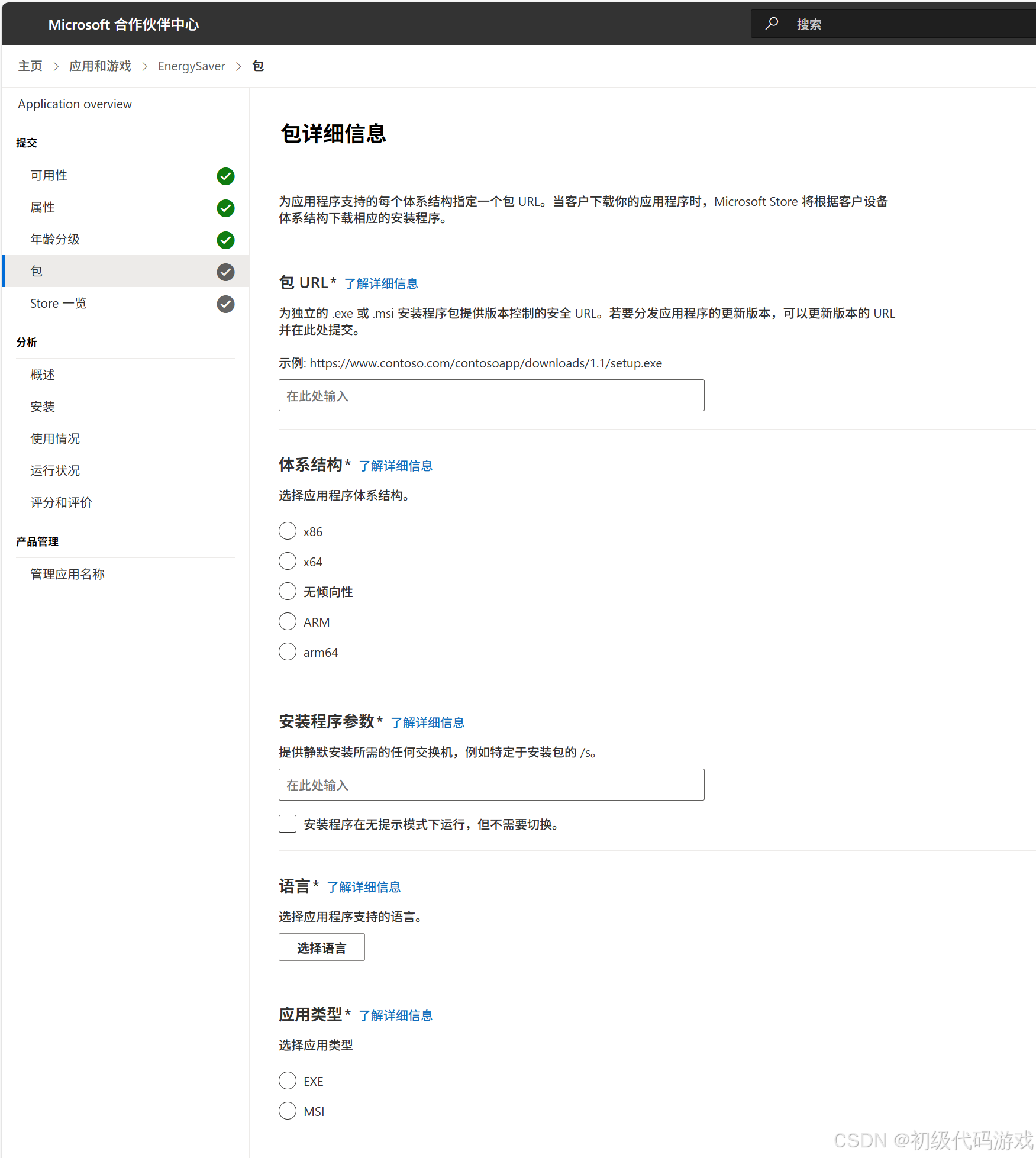Select the x64 architecture option
The height and width of the screenshot is (1158, 1036).
tap(288, 561)
